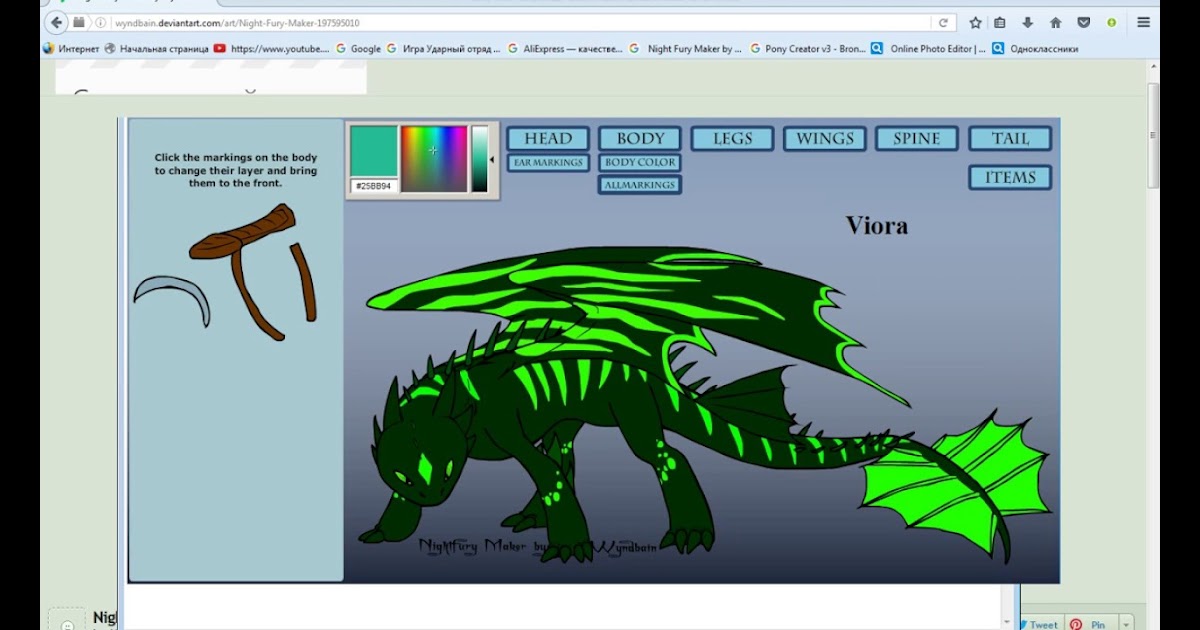Screen dimensions: 1200x630
Task: Open the downloads arrow icon
Action: pos(1027,22)
